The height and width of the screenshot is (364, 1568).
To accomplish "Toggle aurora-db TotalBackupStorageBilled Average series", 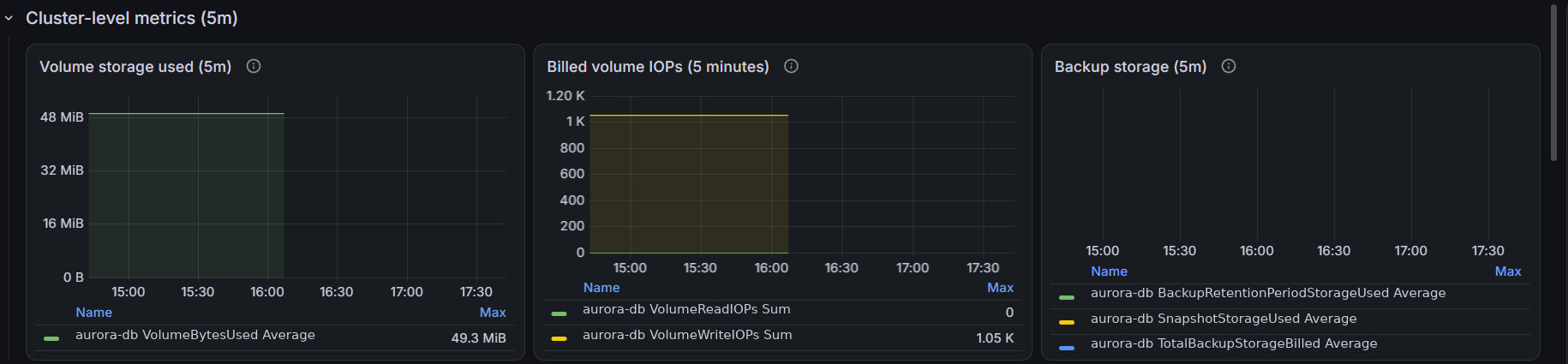I will click(x=1234, y=343).
